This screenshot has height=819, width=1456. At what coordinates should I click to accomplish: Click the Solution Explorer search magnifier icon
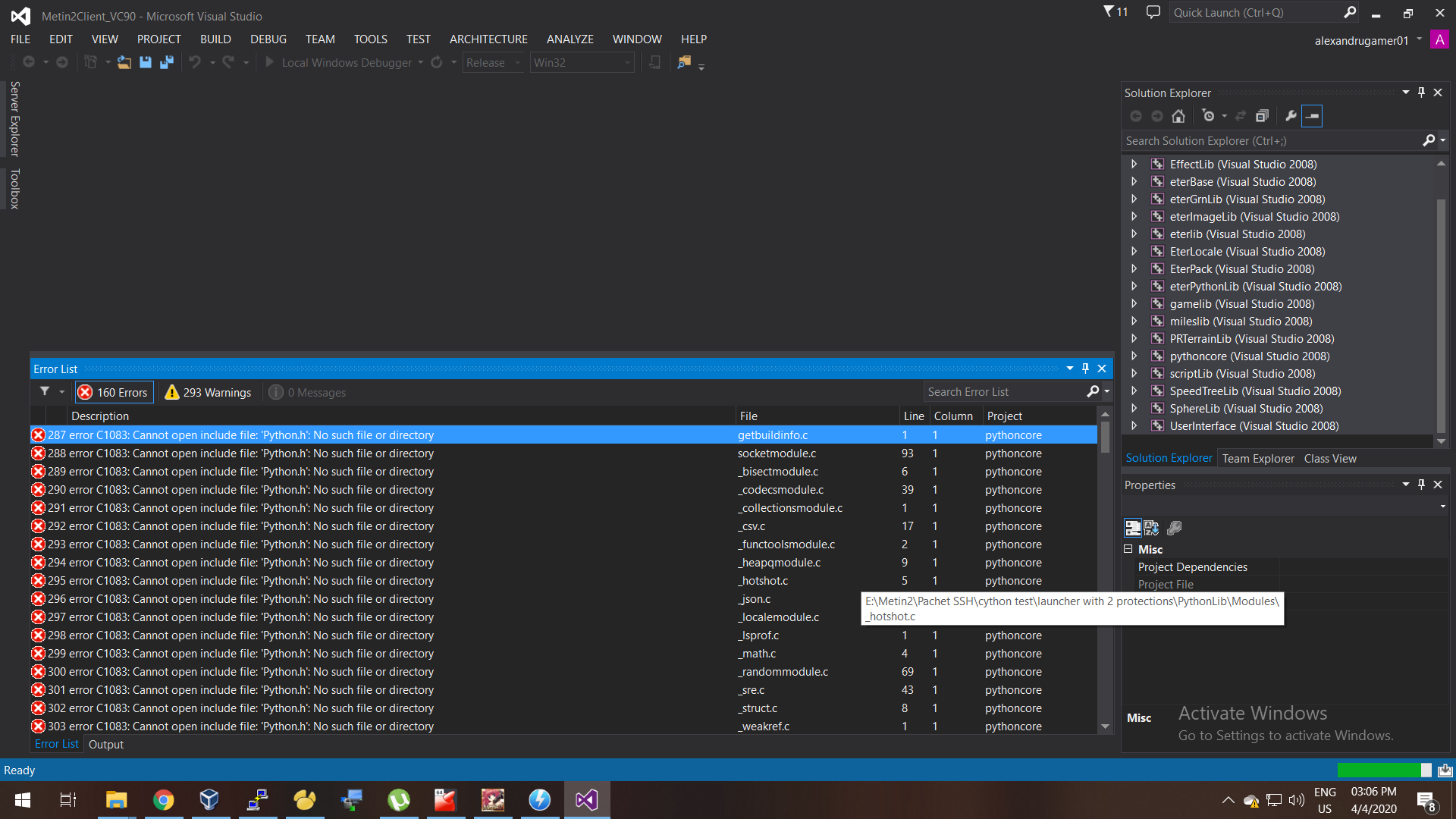(x=1429, y=140)
